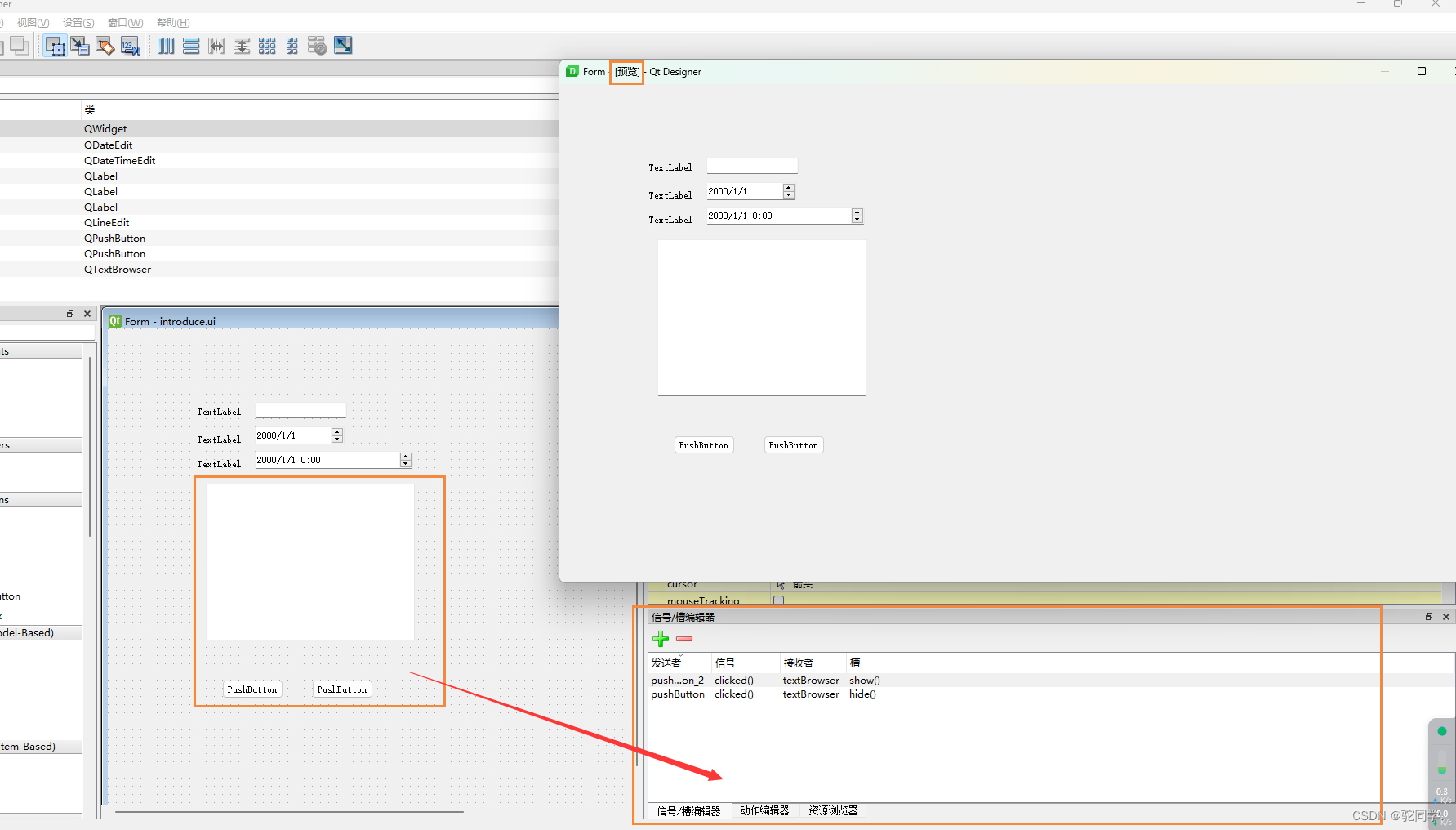Click the preview window's green D icon
1456x830 pixels.
click(572, 71)
